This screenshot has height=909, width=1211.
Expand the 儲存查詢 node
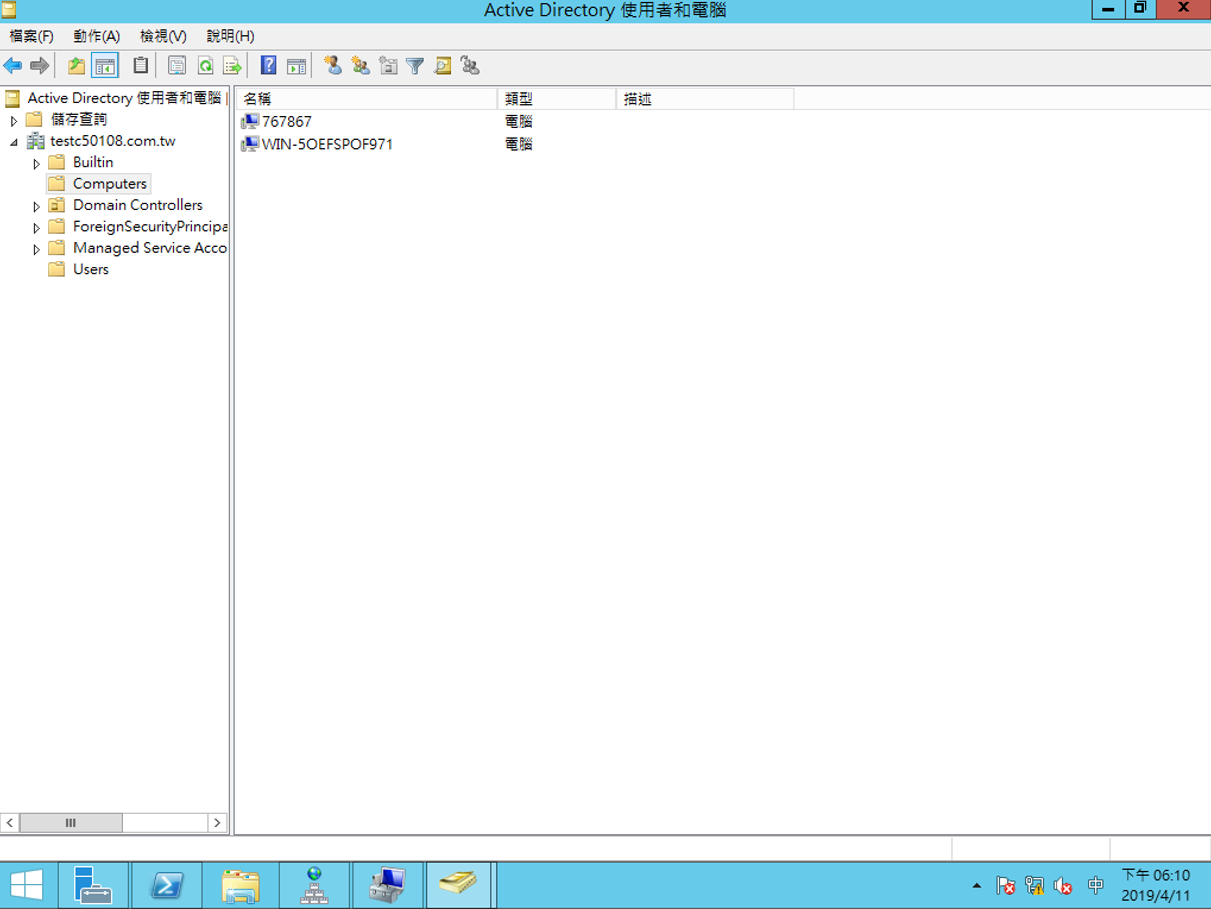tap(14, 120)
